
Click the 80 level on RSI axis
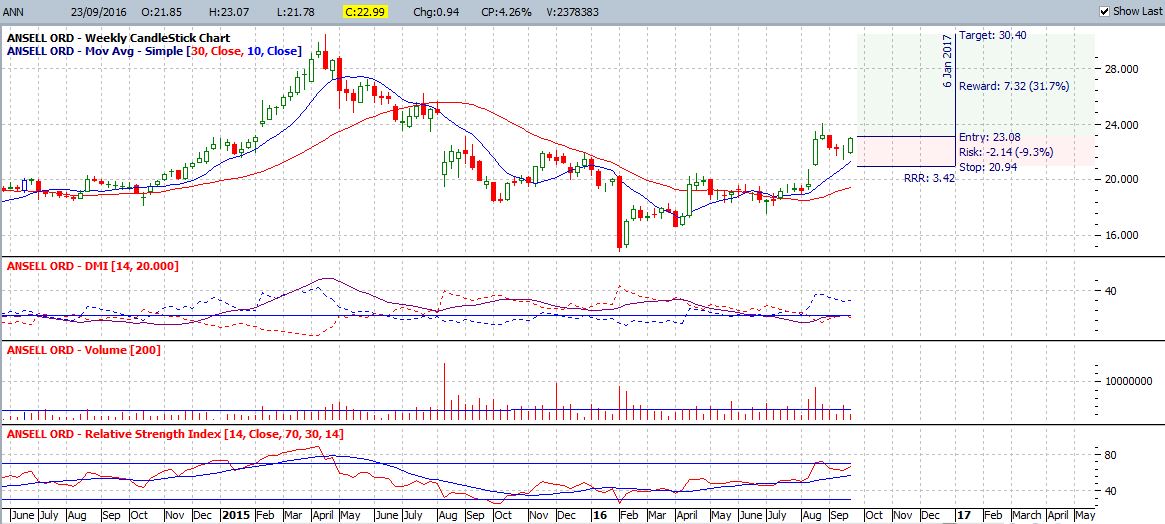pyautogui.click(x=1111, y=455)
